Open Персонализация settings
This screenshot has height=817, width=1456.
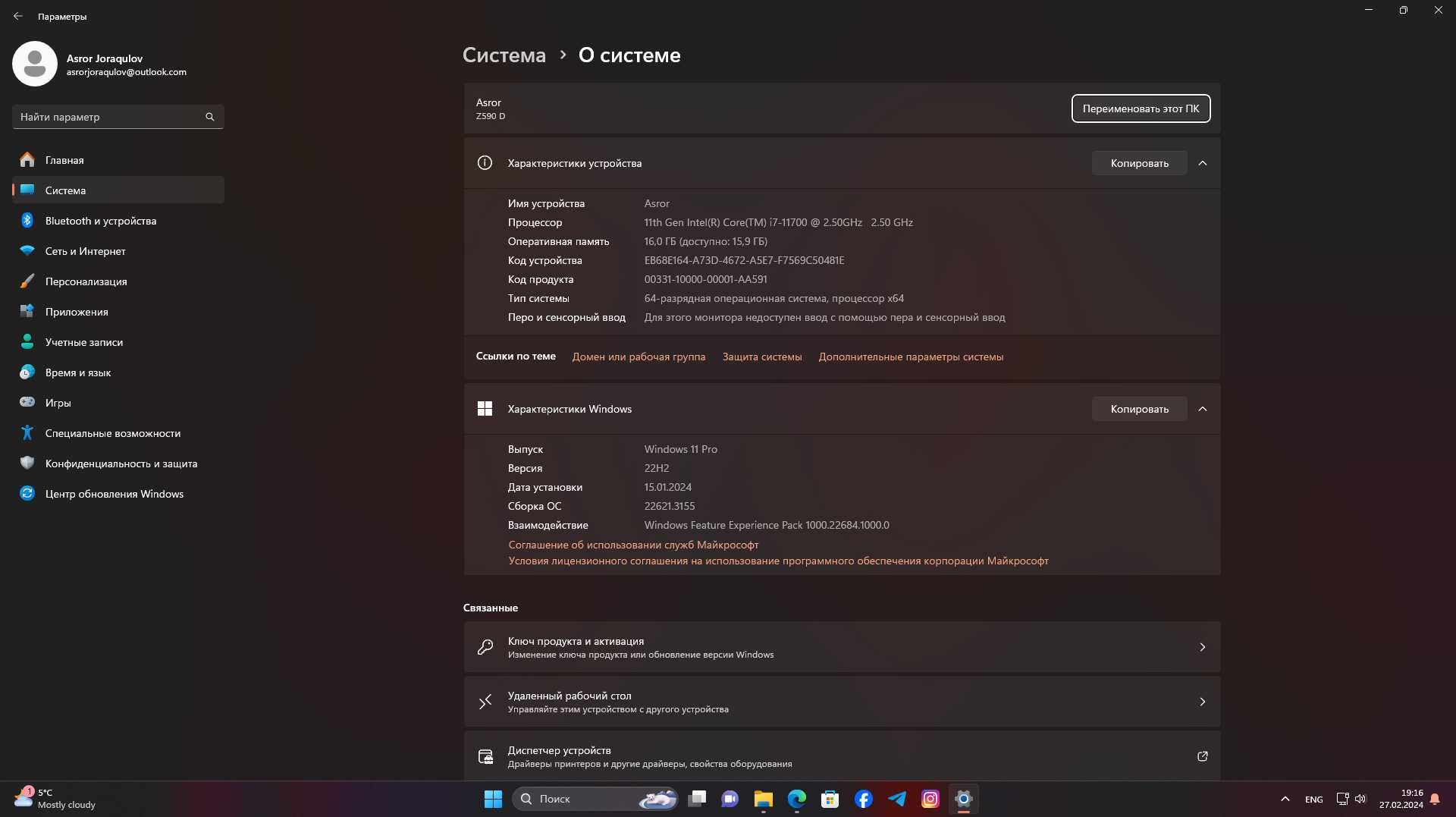pos(118,281)
